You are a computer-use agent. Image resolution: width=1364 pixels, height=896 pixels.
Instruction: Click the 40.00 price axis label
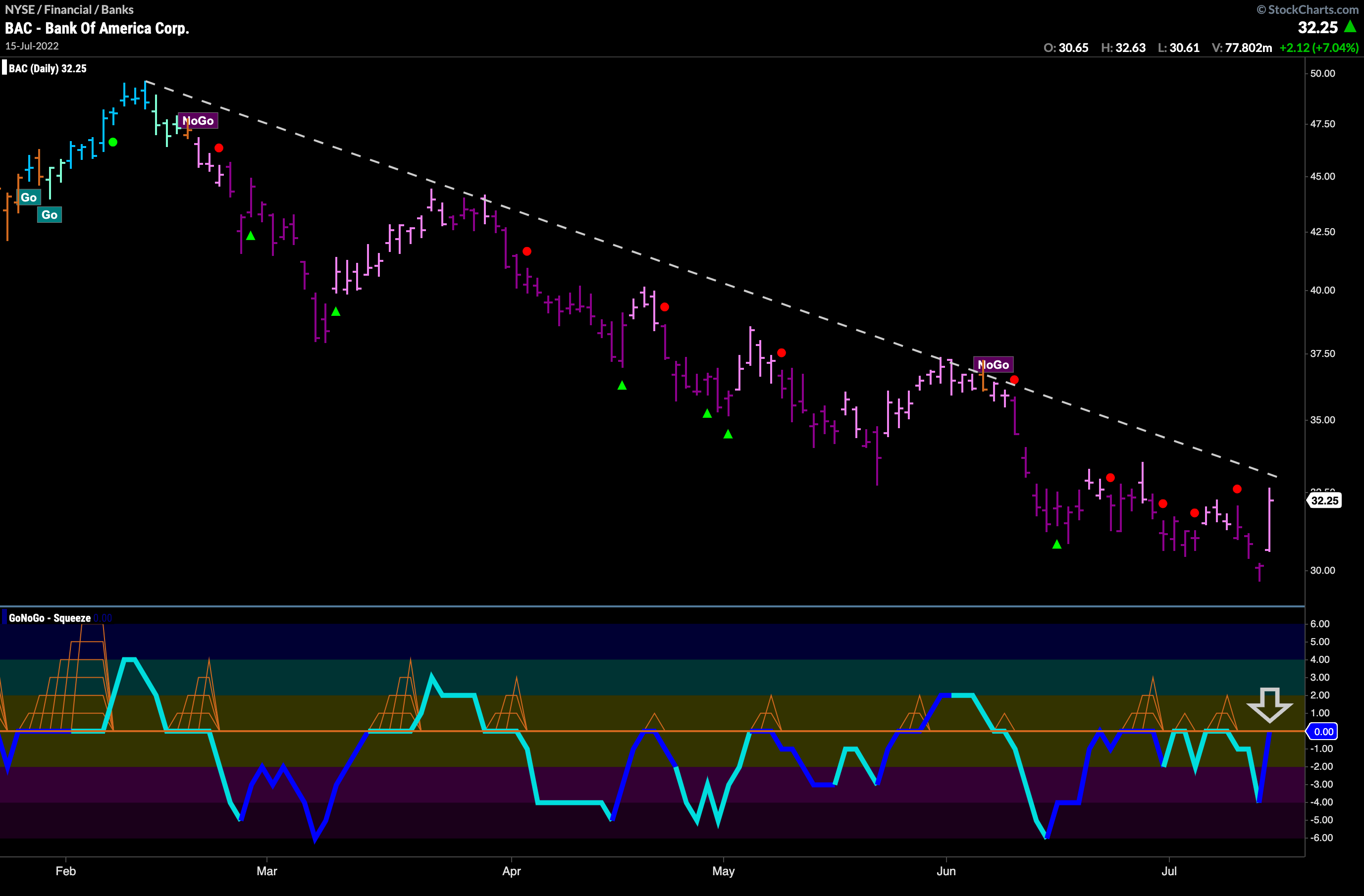pos(1323,290)
